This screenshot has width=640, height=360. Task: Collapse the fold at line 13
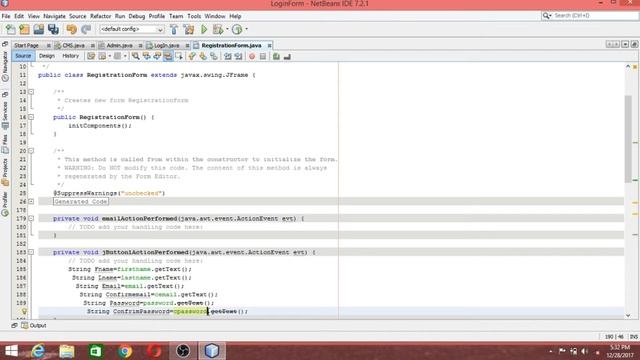pyautogui.click(x=31, y=92)
